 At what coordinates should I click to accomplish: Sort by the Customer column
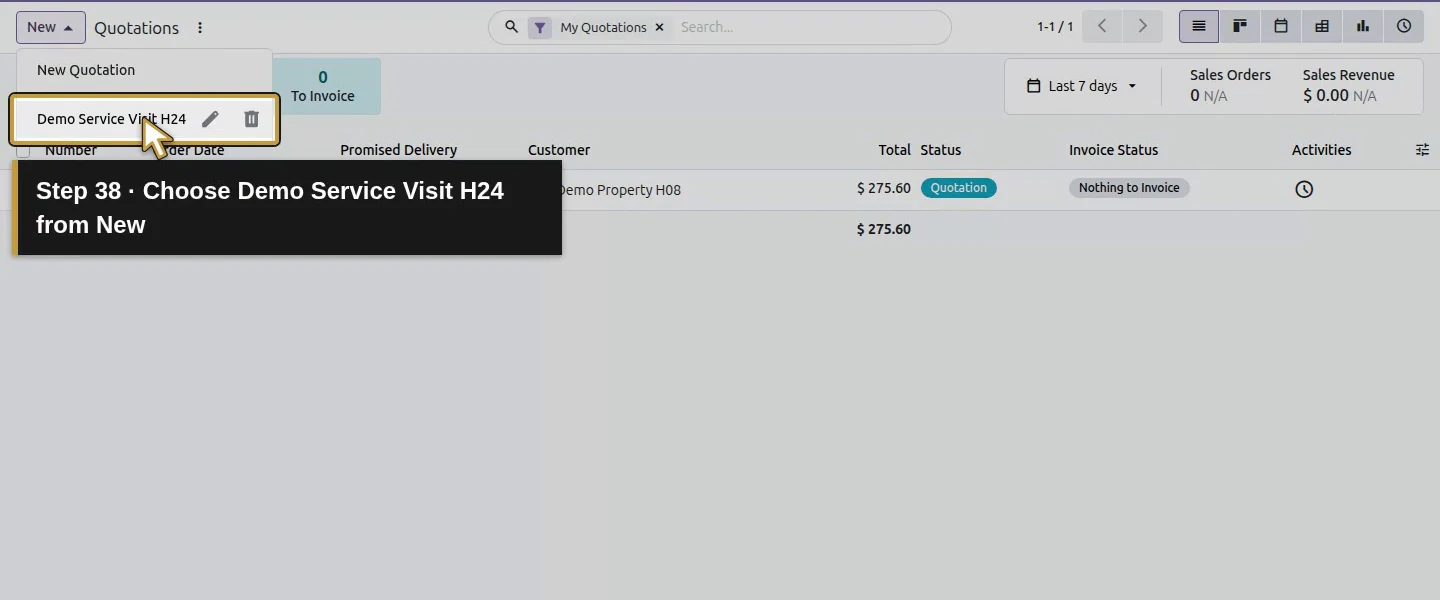click(559, 150)
